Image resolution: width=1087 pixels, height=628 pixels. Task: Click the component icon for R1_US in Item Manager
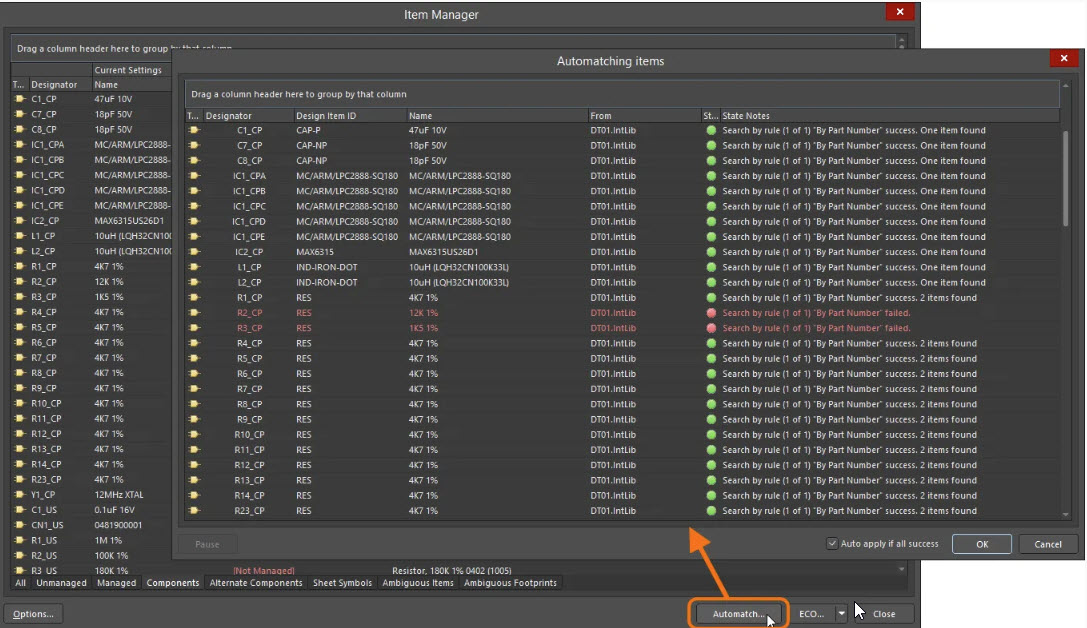tap(20, 540)
